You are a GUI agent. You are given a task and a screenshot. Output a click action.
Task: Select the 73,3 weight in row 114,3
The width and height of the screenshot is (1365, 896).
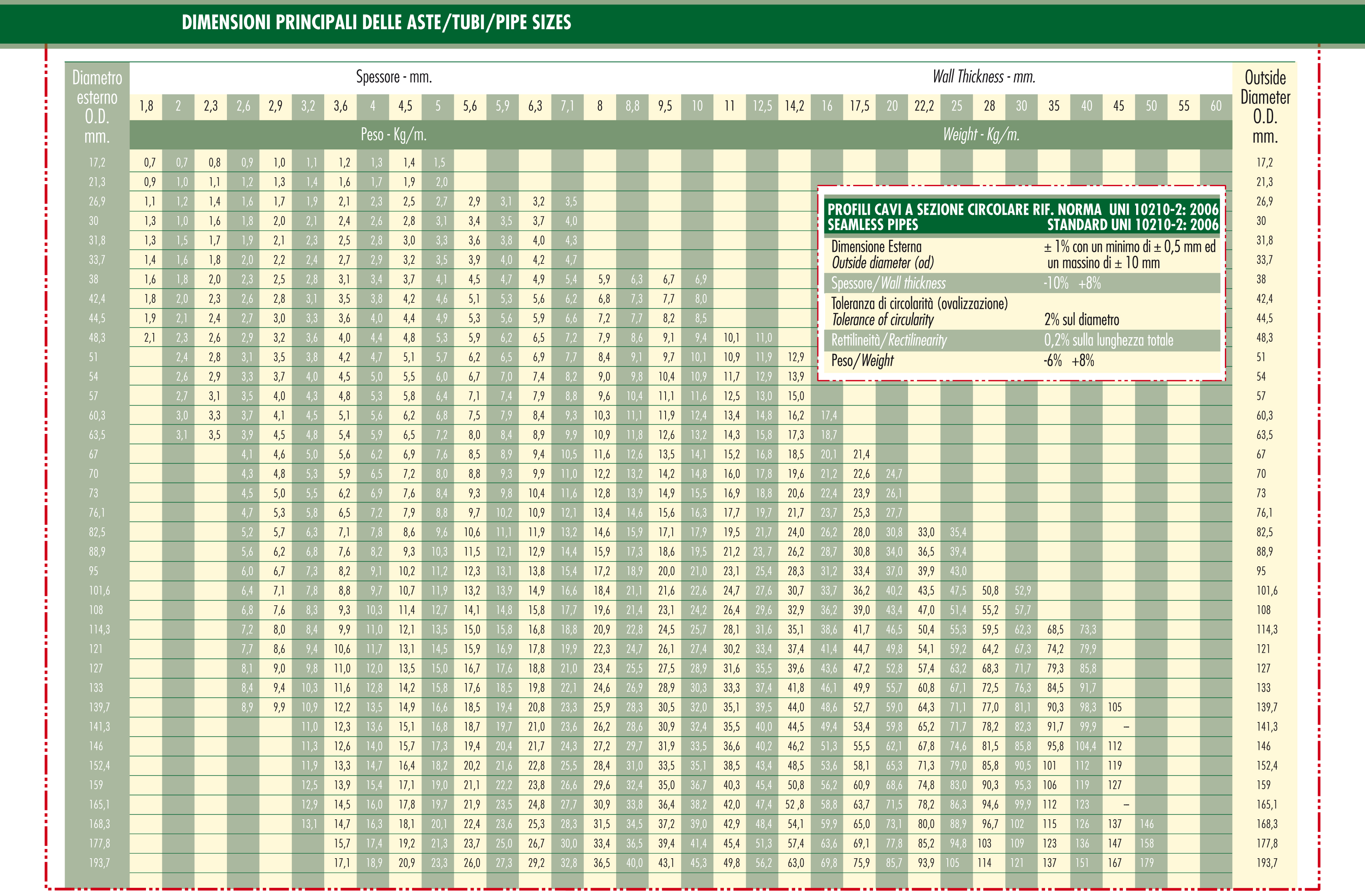1088,629
